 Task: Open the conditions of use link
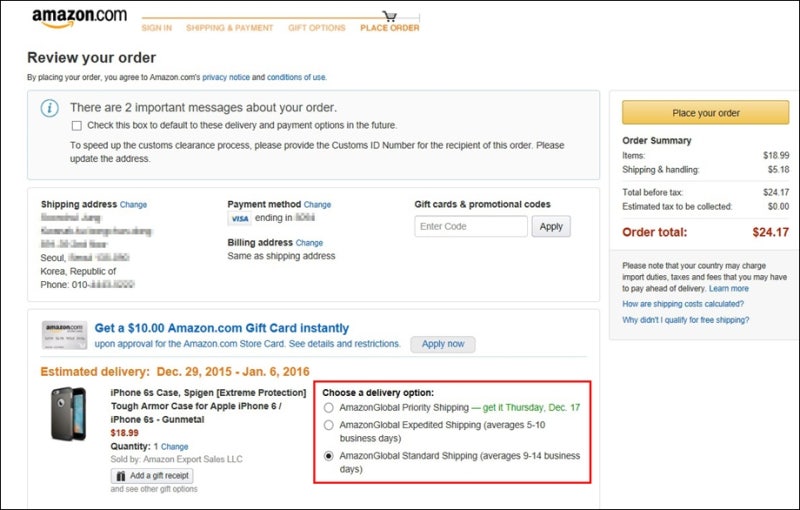[x=296, y=78]
